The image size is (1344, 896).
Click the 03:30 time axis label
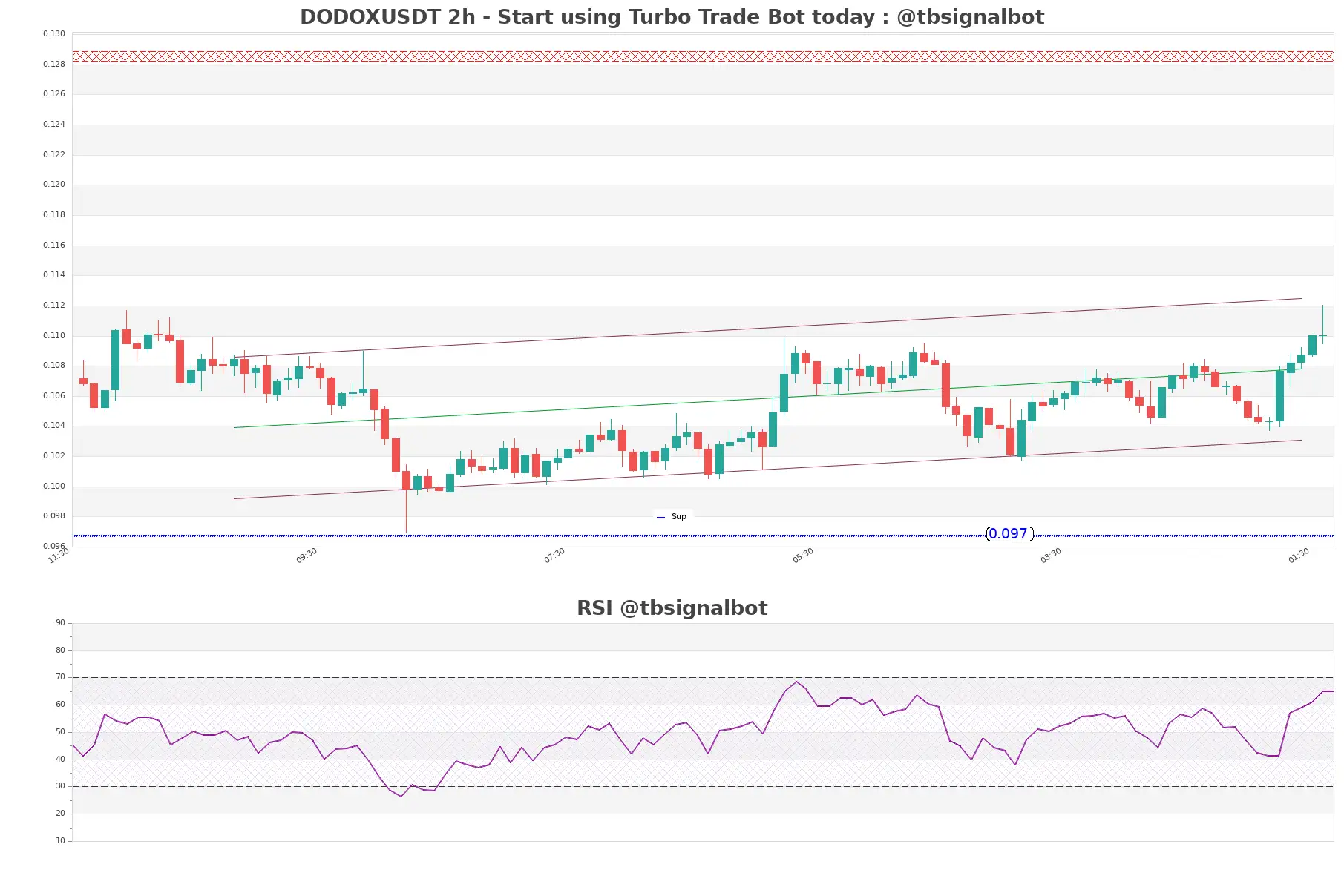pyautogui.click(x=1050, y=556)
